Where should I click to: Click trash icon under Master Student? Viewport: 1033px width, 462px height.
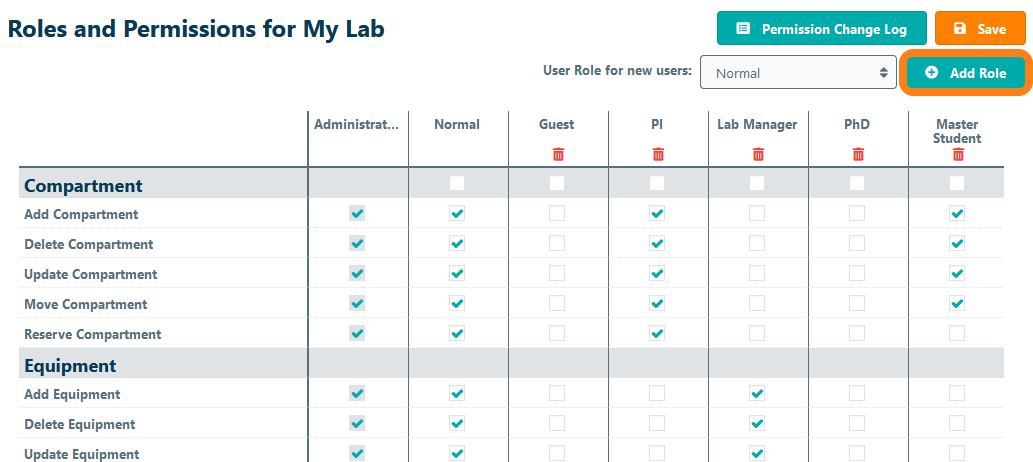pos(957,154)
